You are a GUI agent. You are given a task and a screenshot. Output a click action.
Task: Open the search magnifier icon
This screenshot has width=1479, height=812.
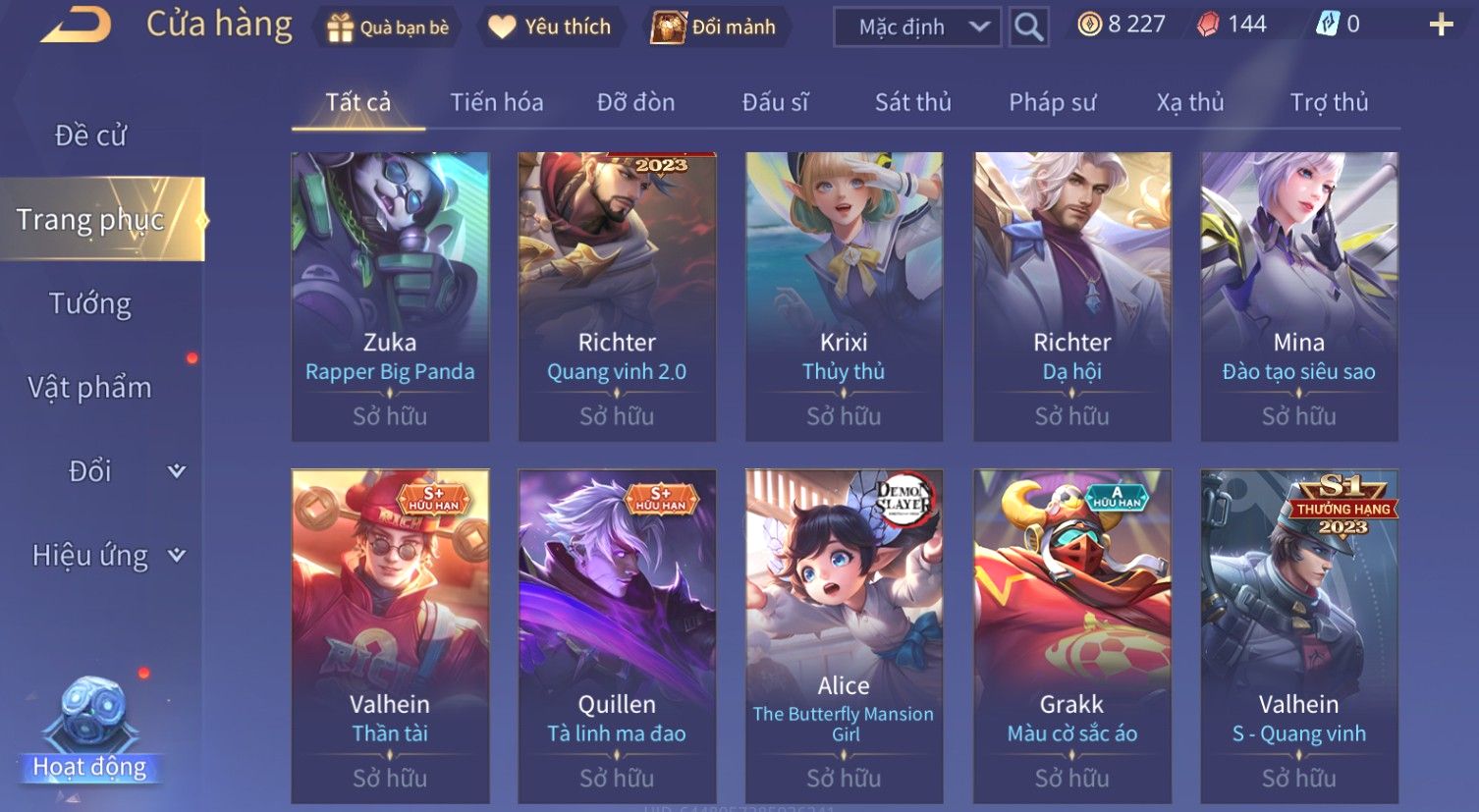pos(1028,27)
